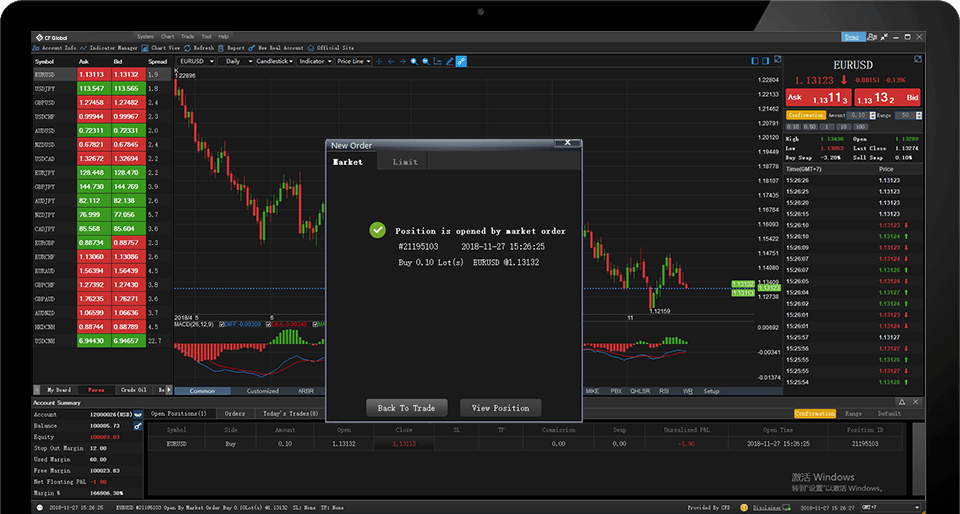The width and height of the screenshot is (960, 514).
Task: Toggle the yellow Confirmation button in quote panel
Action: (805, 116)
